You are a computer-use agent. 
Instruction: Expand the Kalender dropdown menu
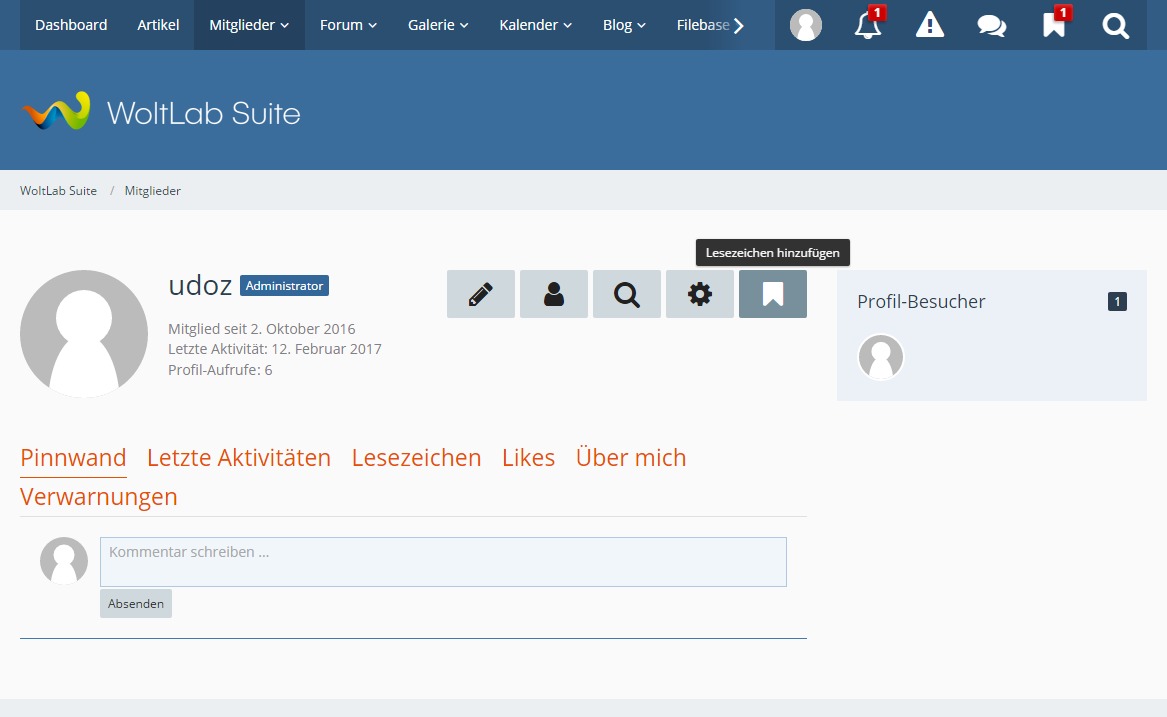click(x=535, y=25)
